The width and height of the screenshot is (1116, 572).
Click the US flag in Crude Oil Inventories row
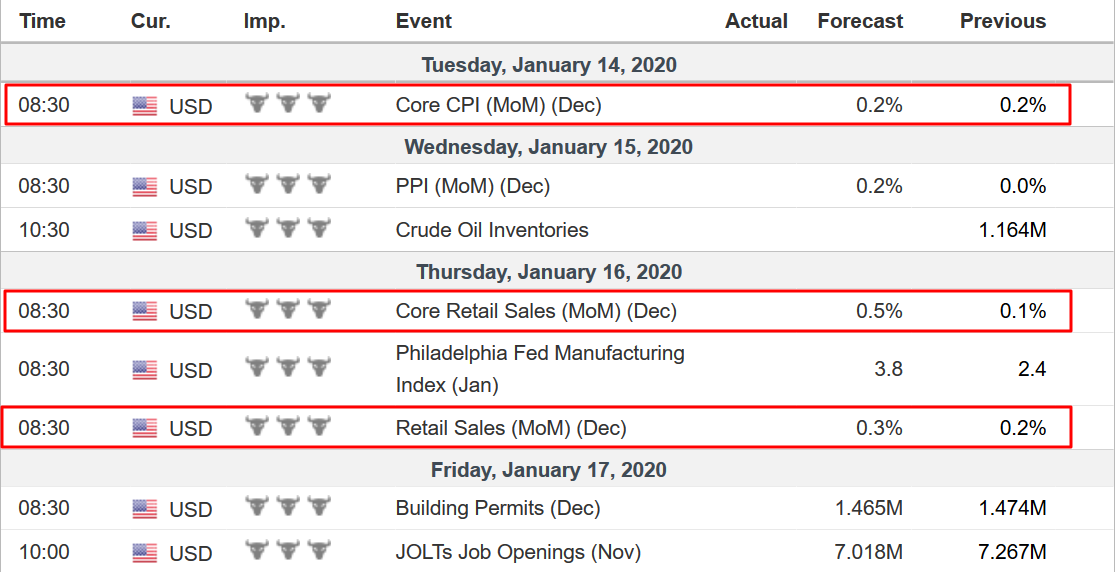click(x=144, y=231)
